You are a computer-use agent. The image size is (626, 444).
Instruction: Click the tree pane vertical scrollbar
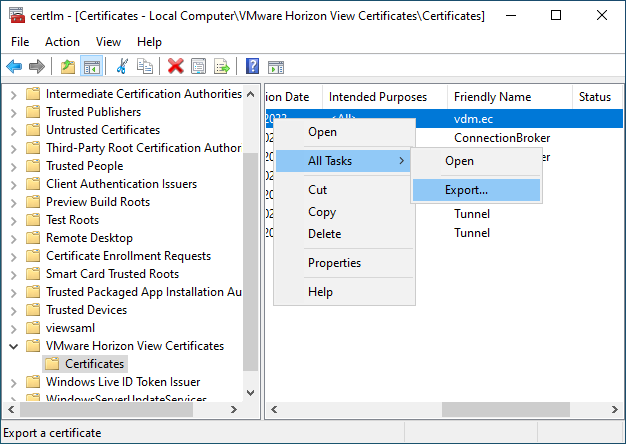(250, 250)
